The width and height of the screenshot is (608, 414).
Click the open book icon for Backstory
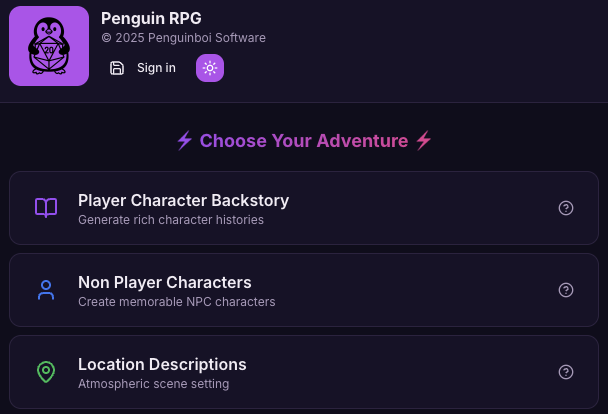(x=46, y=208)
